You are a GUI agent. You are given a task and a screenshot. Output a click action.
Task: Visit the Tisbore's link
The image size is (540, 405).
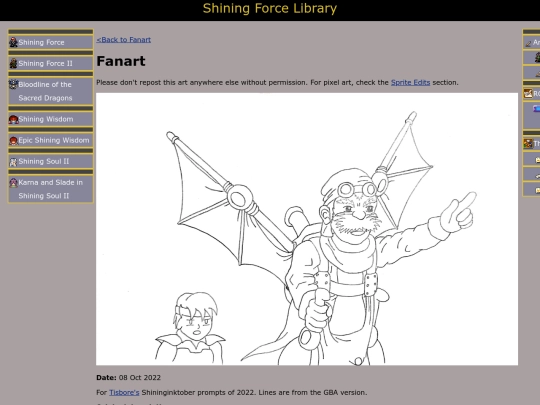point(124,392)
